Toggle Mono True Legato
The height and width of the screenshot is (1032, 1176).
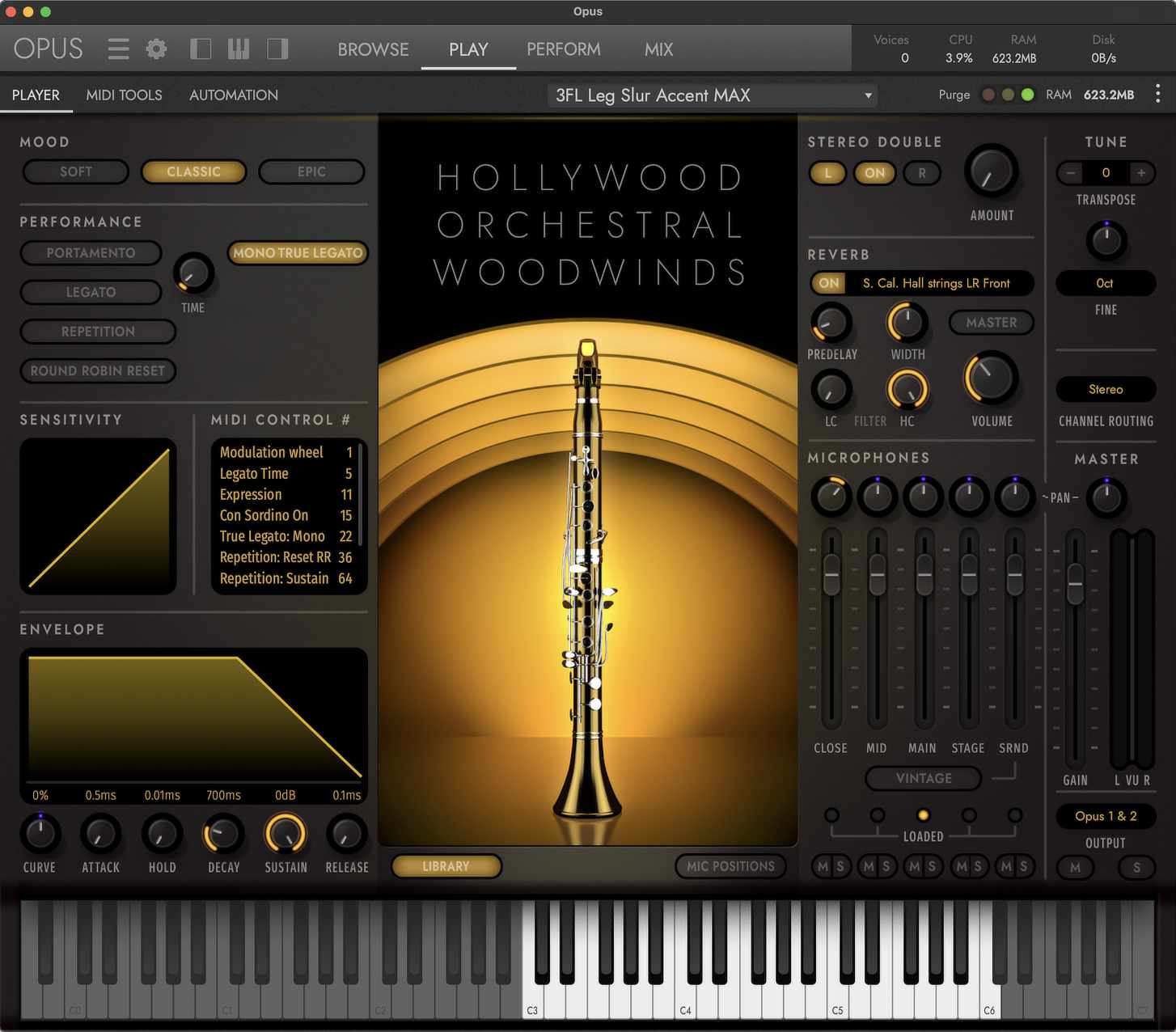coord(298,253)
